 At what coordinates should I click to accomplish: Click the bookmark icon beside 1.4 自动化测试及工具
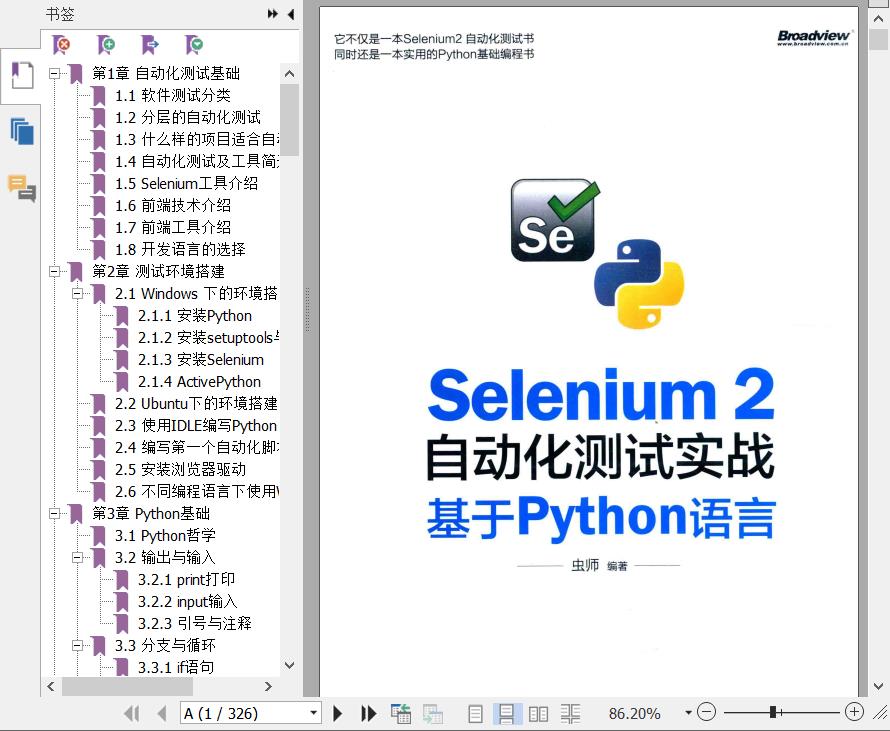tap(99, 162)
